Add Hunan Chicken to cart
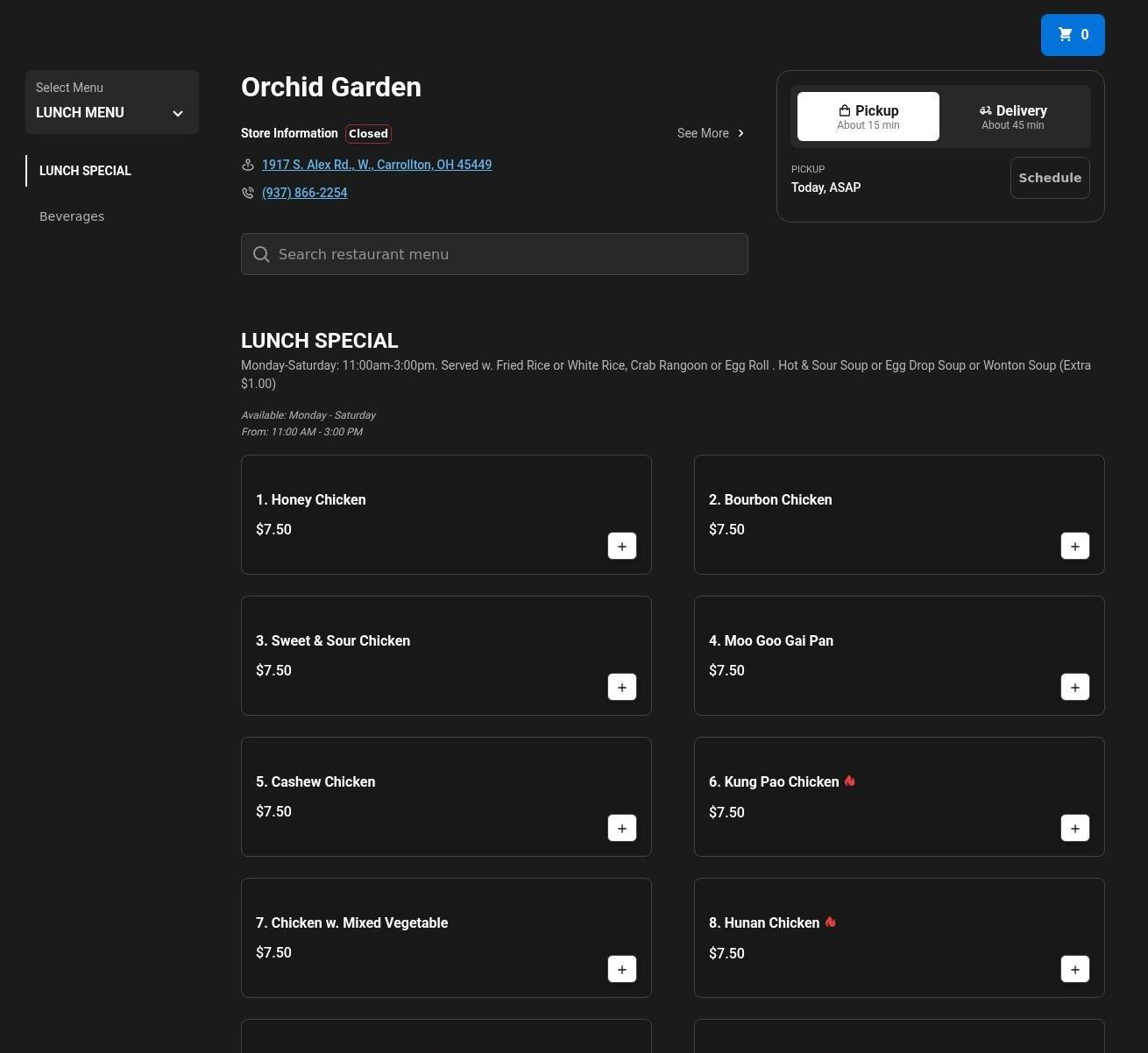 click(x=1074, y=969)
